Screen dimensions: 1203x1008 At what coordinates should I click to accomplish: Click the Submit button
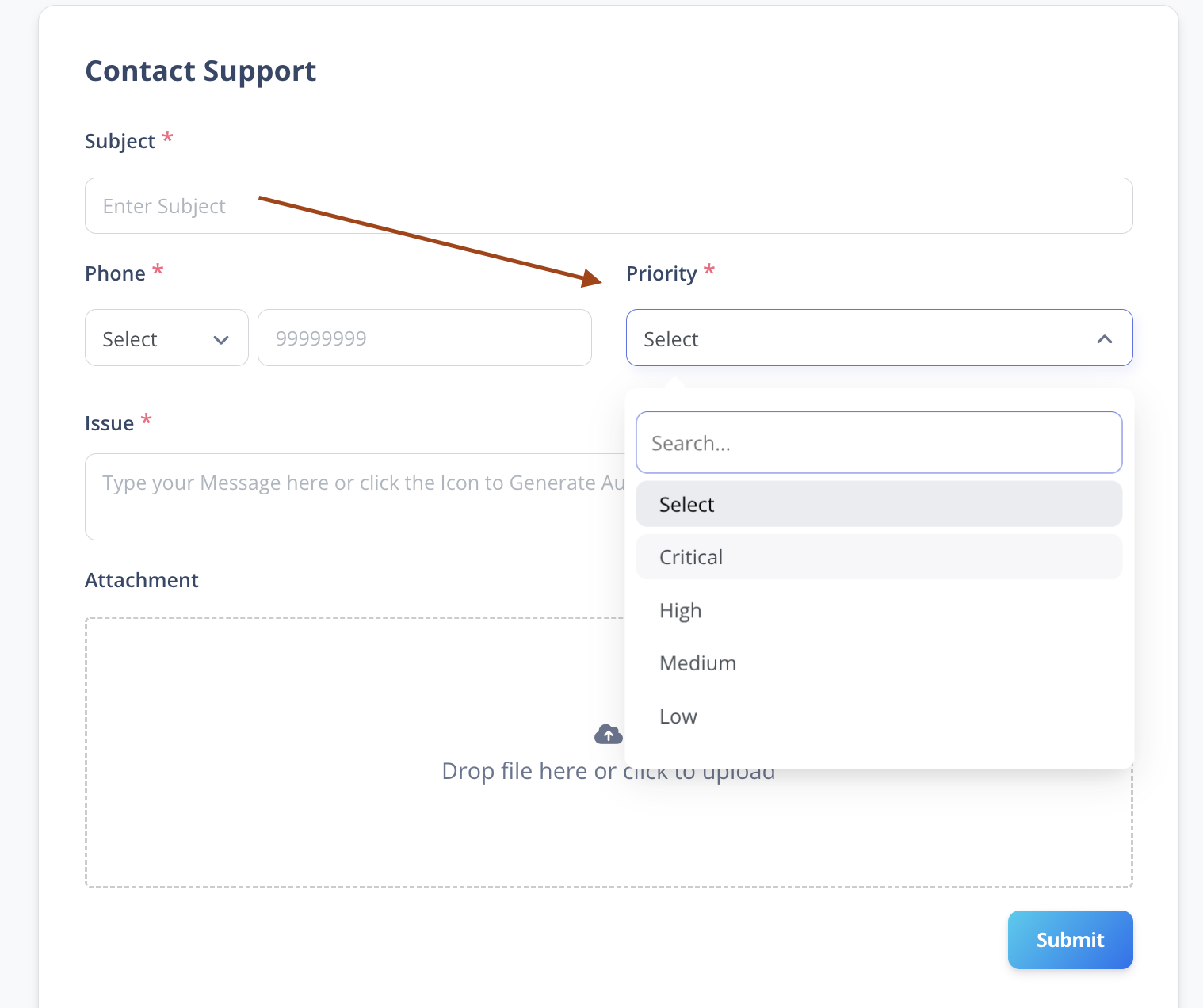click(x=1070, y=940)
